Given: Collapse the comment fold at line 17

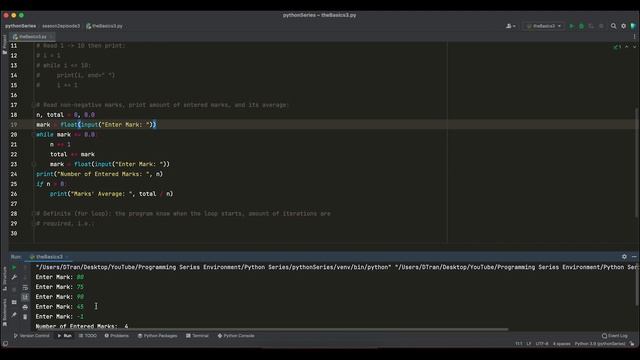Looking at the screenshot, I should pyautogui.click(x=33, y=105).
